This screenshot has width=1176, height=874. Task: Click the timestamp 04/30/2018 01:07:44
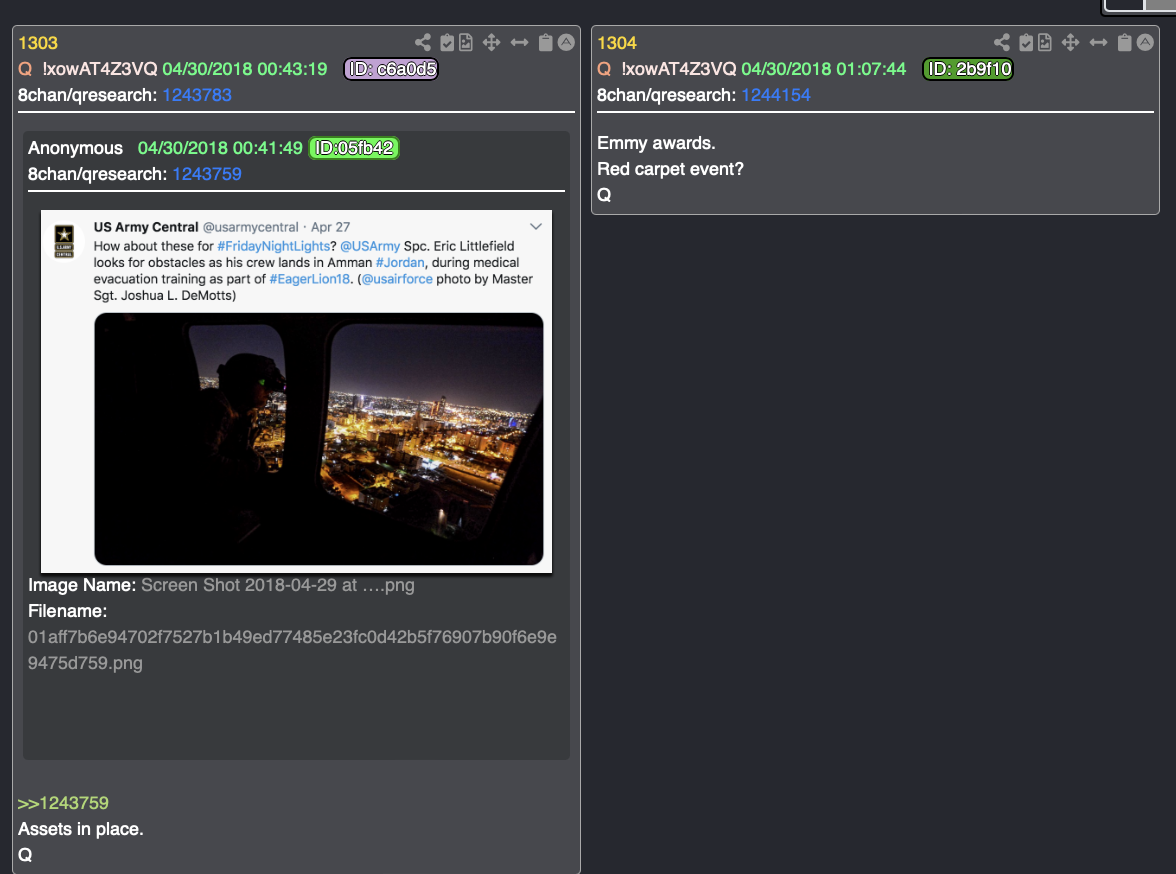[x=824, y=69]
